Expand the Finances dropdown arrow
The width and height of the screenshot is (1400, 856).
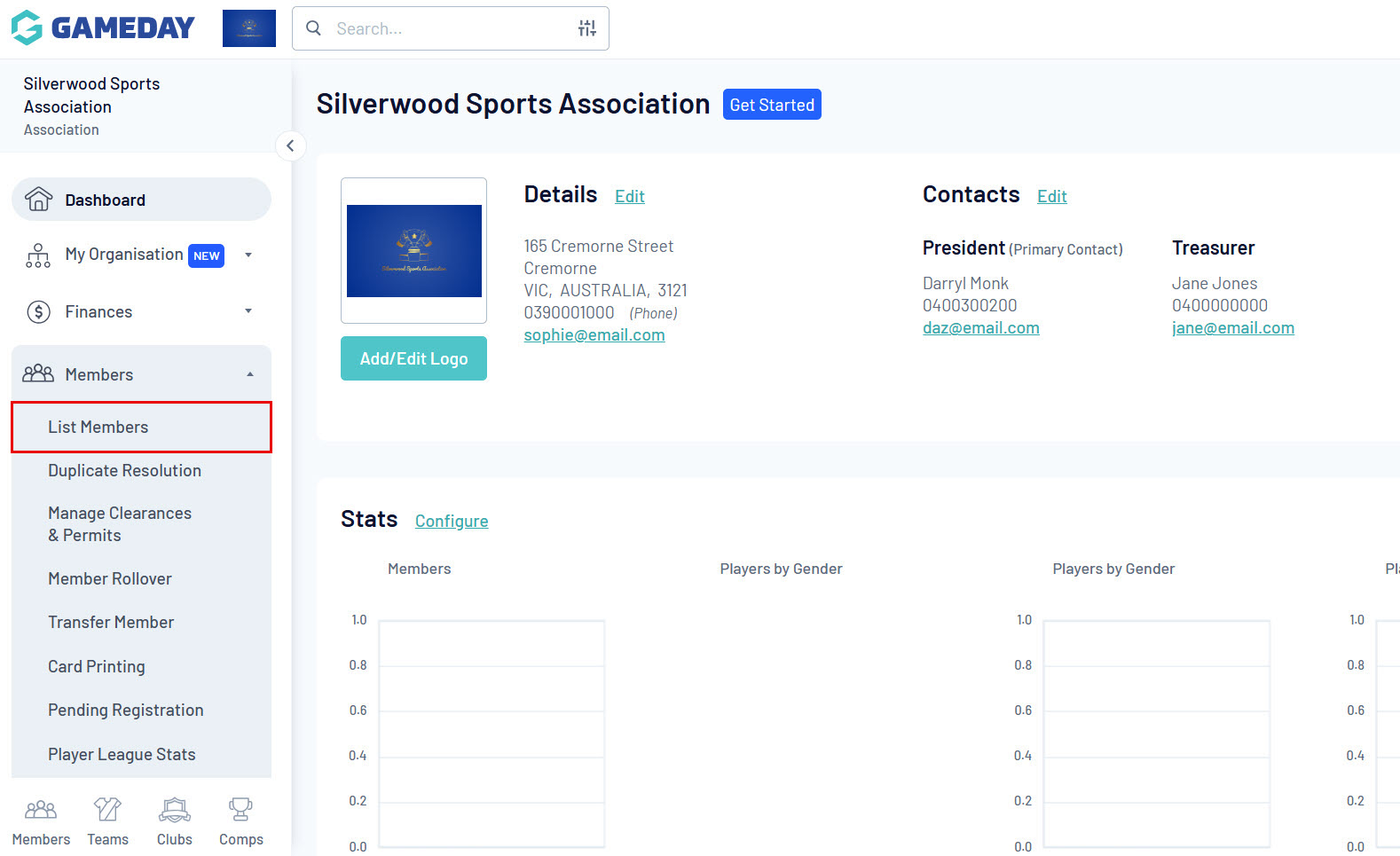click(x=248, y=311)
